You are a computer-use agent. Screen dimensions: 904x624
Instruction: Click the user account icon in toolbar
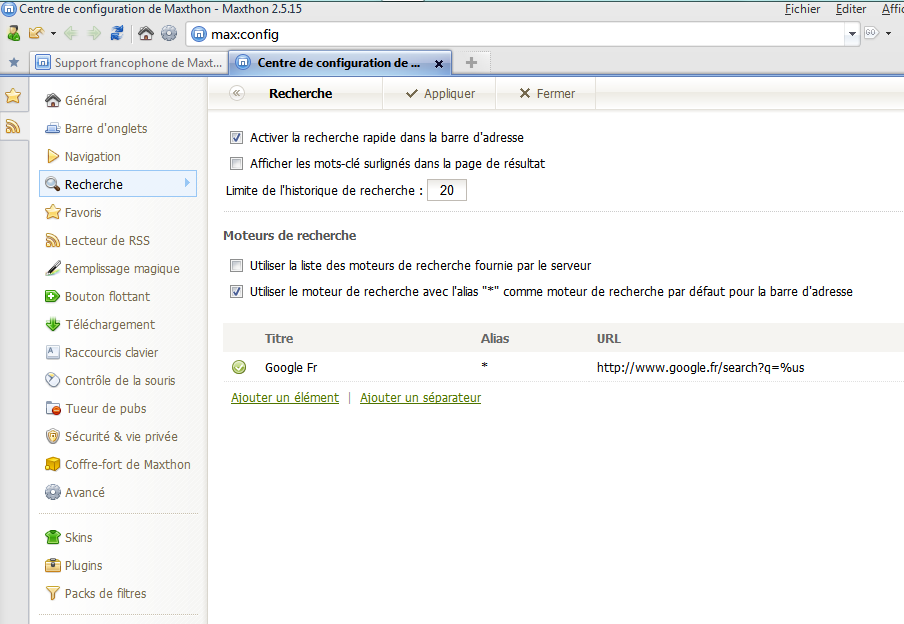tap(14, 33)
